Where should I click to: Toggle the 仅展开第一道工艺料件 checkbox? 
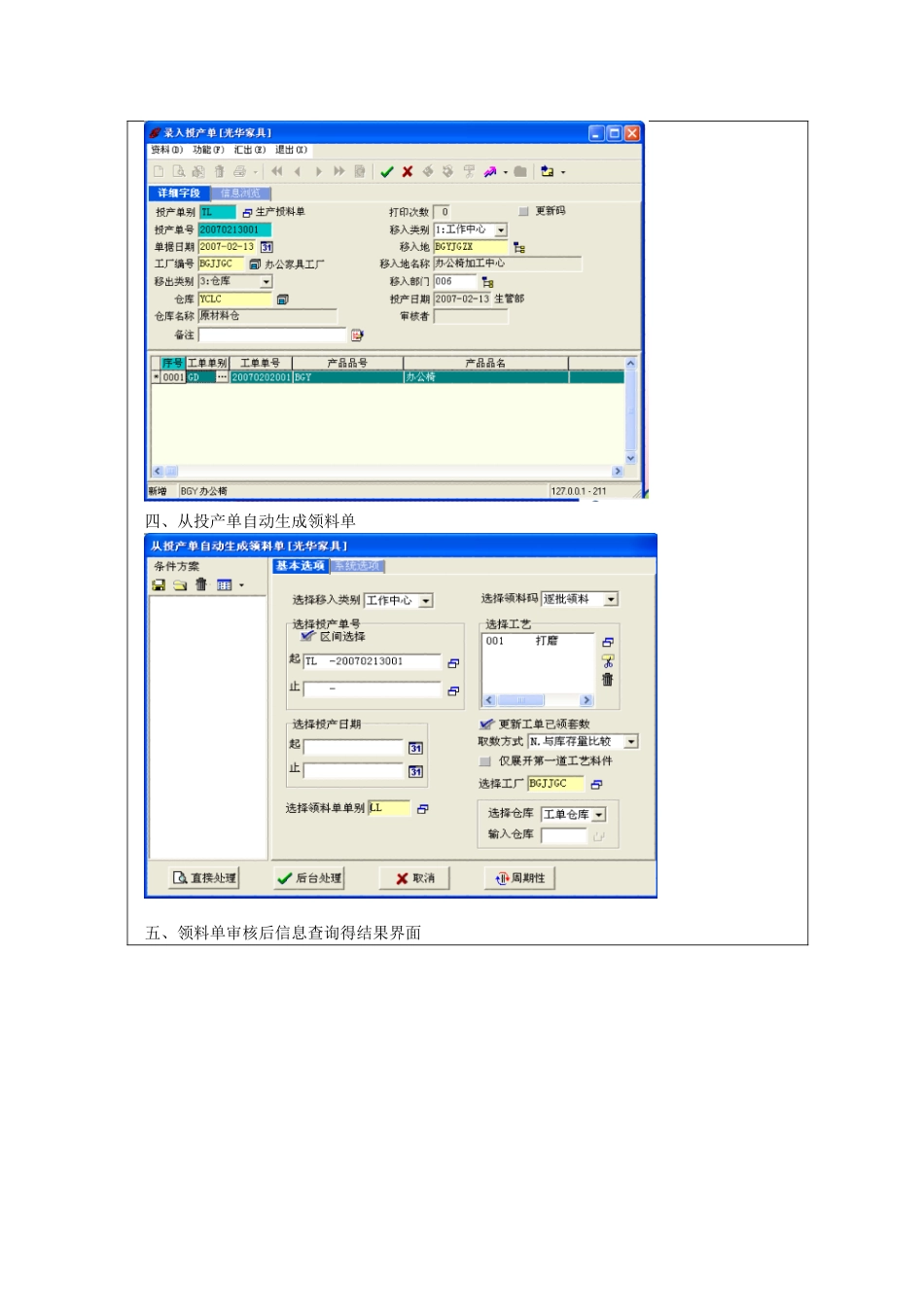[485, 761]
